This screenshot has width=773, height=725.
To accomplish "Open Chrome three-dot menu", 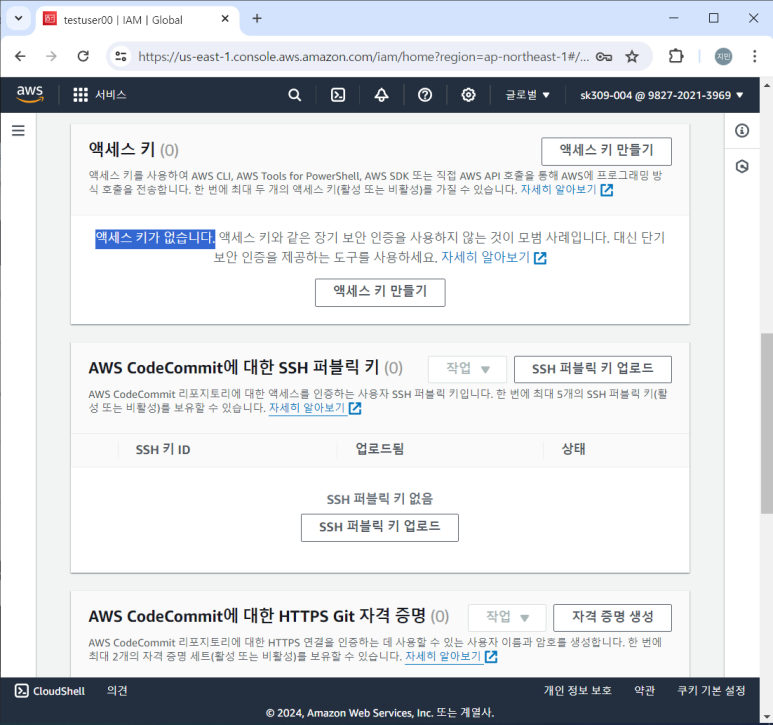I will (754, 57).
